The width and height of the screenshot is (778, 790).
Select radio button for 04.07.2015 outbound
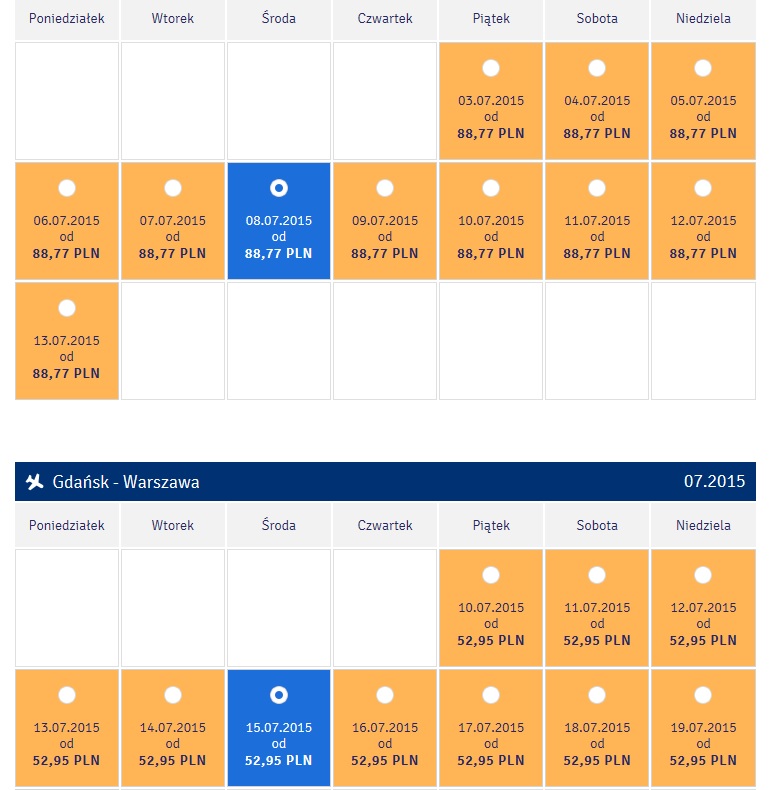pyautogui.click(x=597, y=68)
